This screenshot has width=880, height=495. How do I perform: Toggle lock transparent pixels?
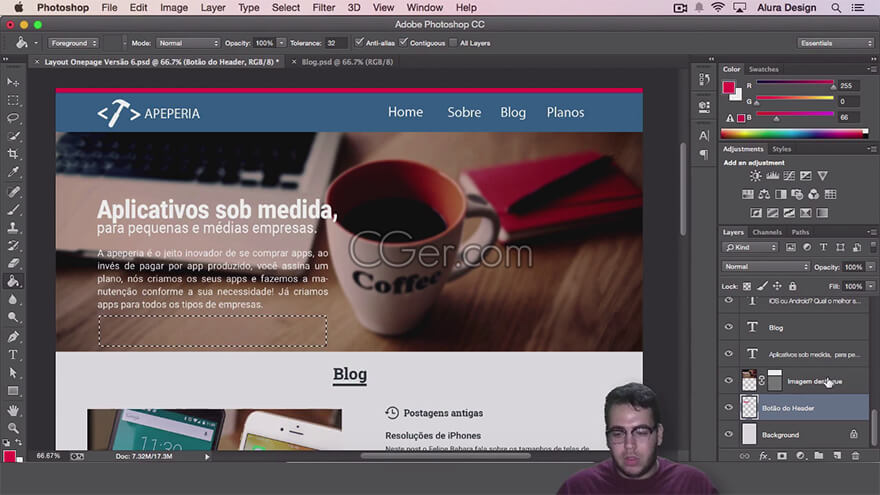point(747,286)
